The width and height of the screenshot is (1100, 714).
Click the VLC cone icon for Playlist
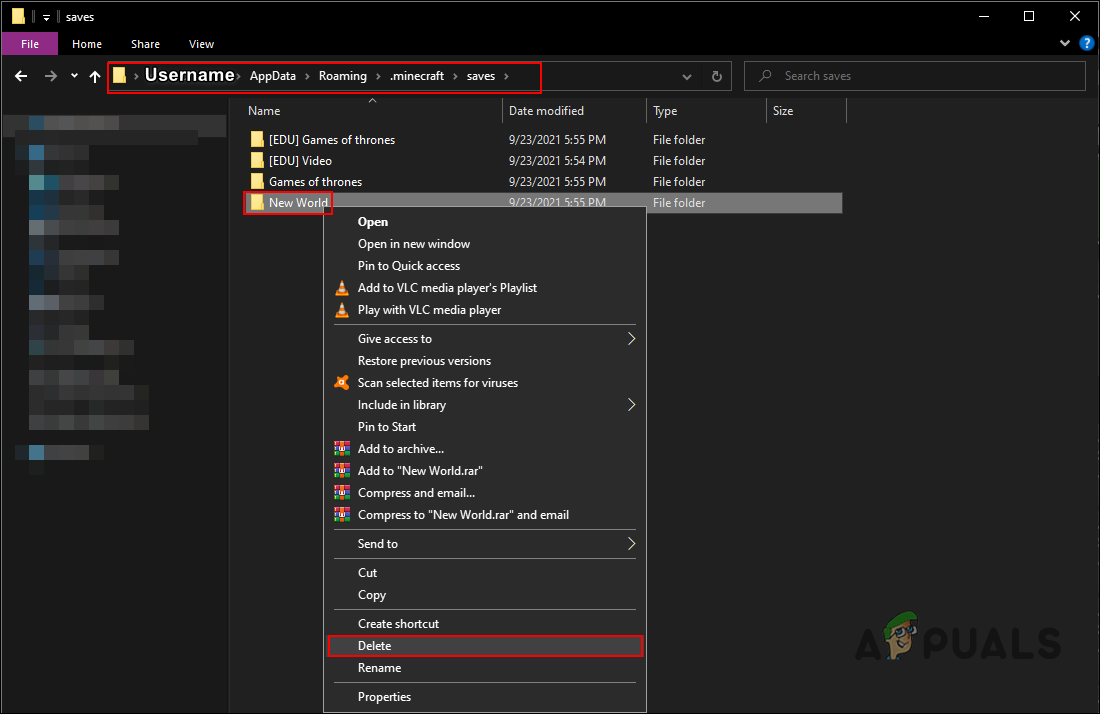(342, 288)
